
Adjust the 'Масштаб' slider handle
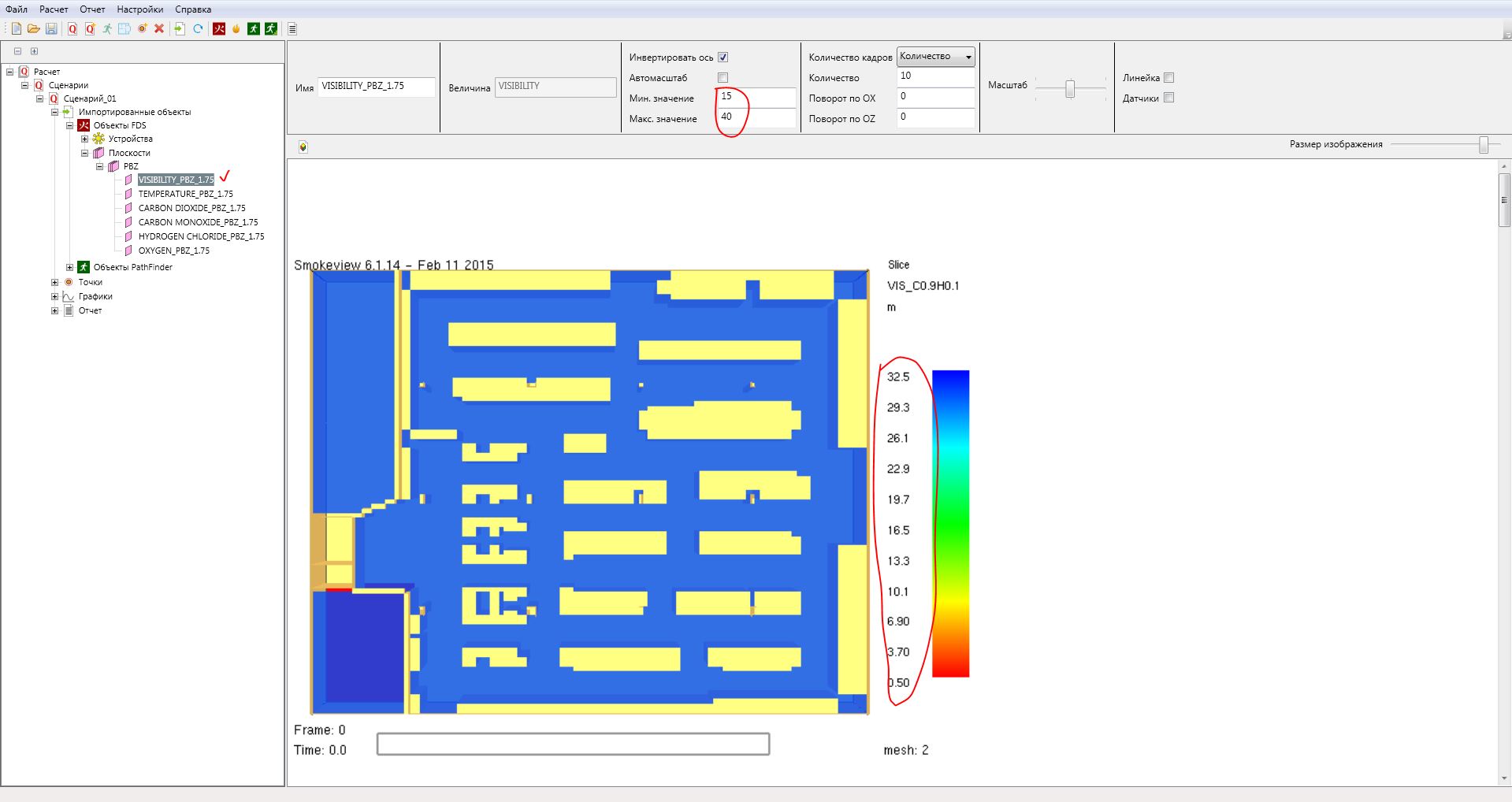tap(1070, 89)
